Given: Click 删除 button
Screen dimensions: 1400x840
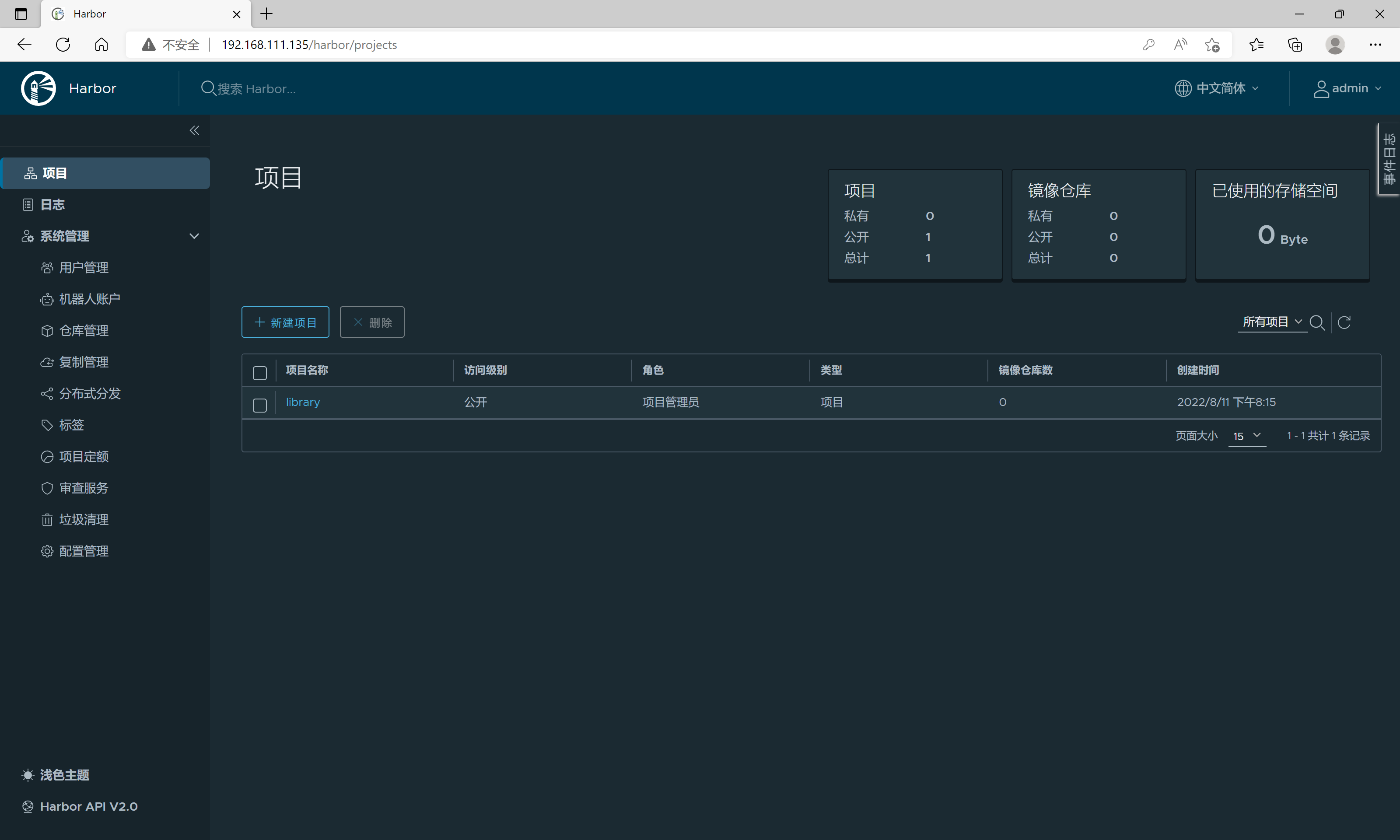Looking at the screenshot, I should coord(372,322).
